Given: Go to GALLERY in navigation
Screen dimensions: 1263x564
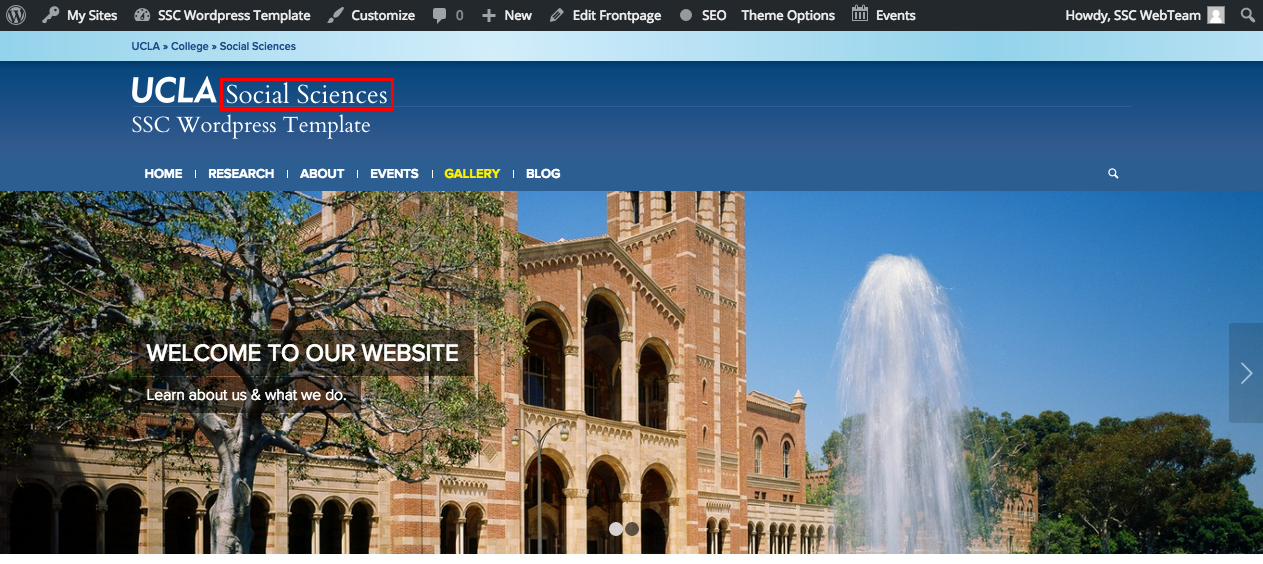Looking at the screenshot, I should (x=472, y=173).
